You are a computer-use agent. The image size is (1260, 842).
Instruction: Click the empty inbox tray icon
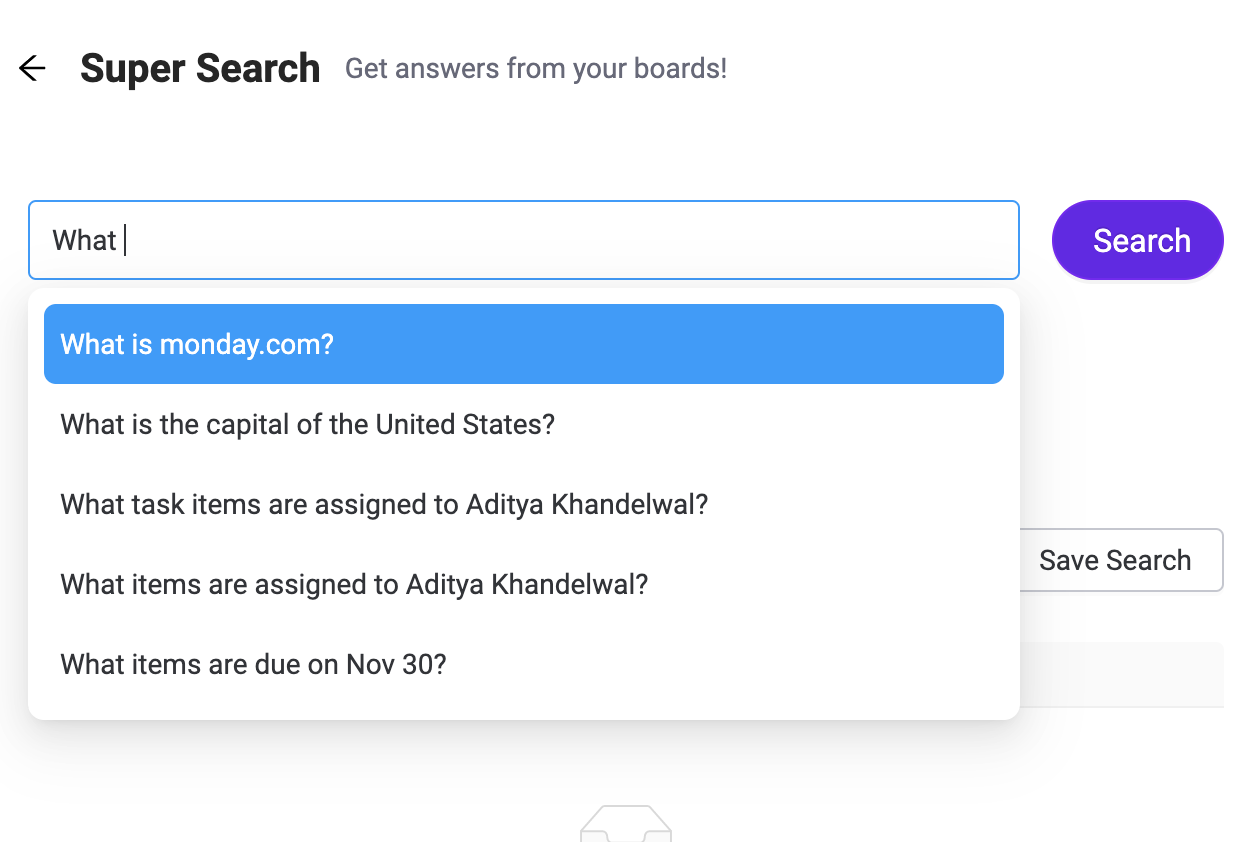626,824
